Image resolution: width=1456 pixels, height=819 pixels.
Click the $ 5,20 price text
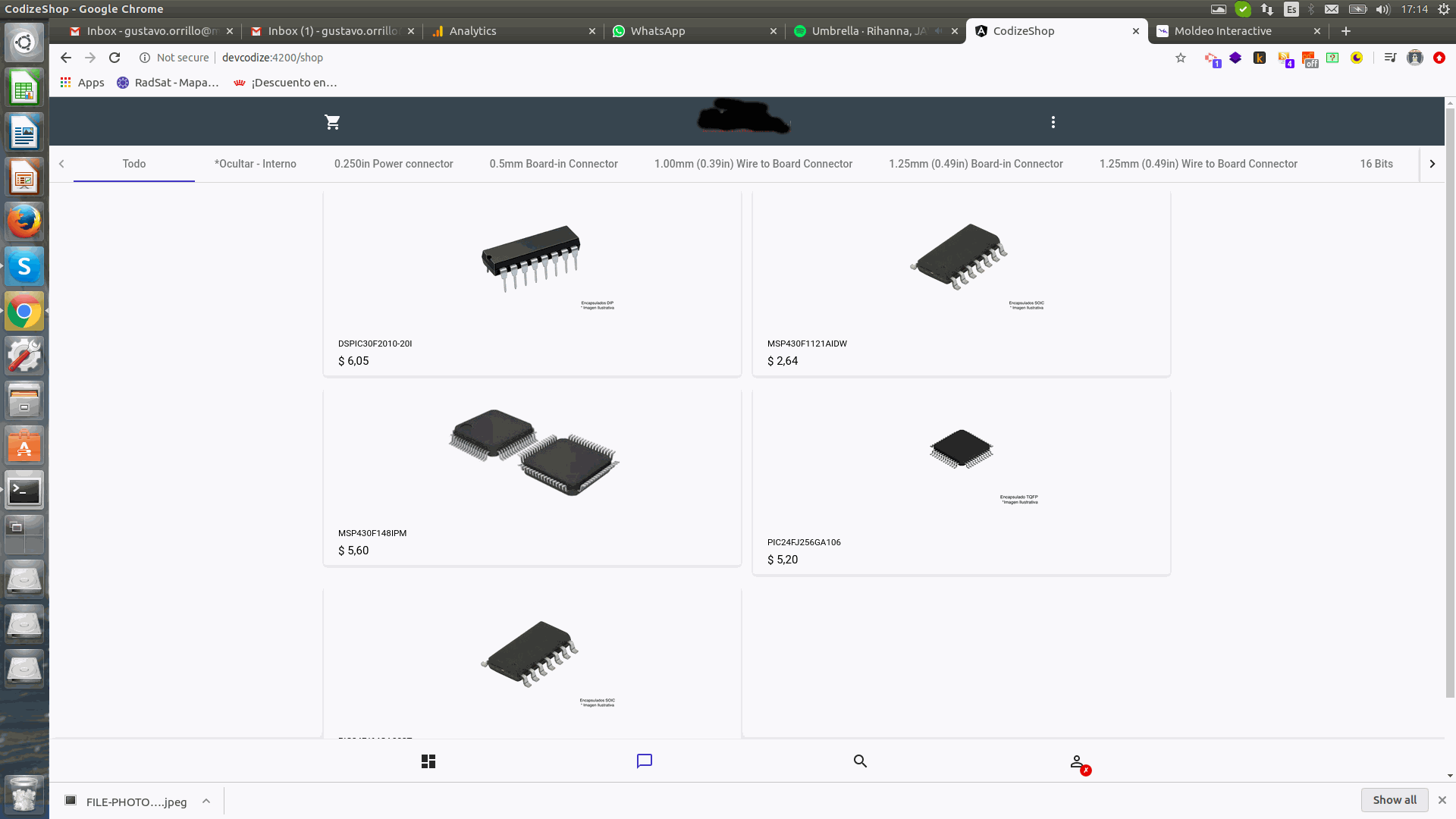783,560
